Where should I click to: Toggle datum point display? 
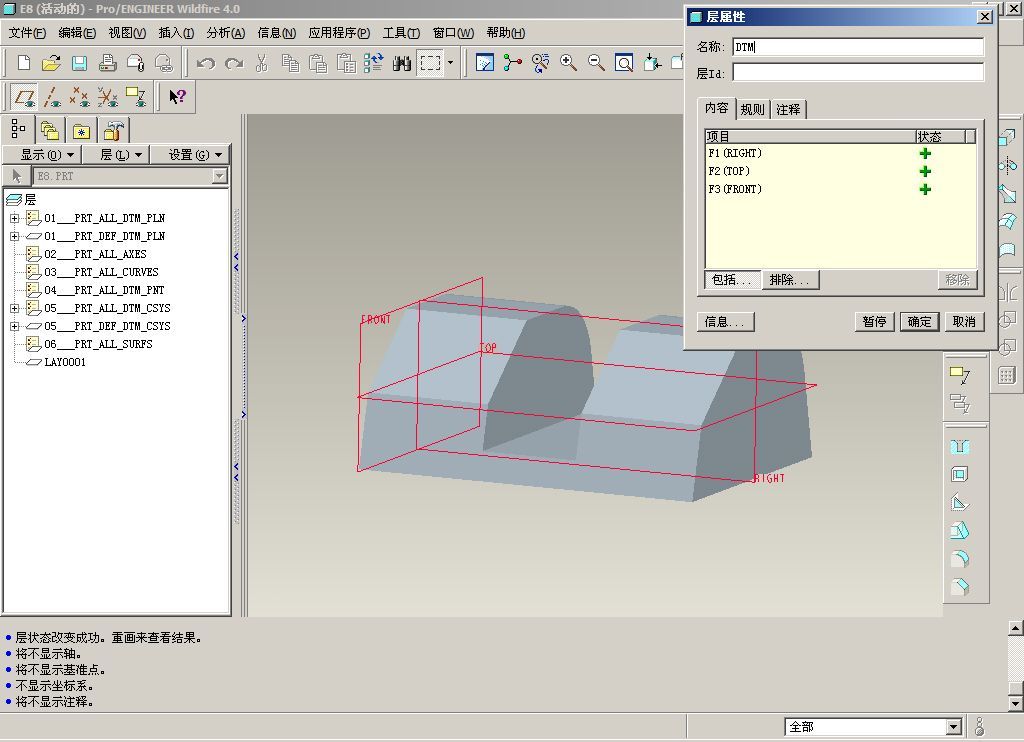(80, 97)
